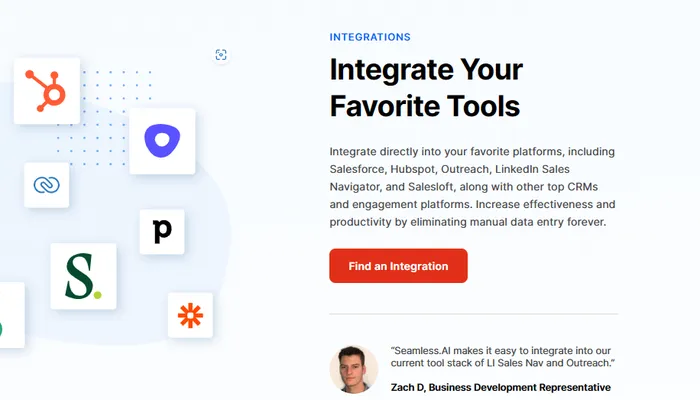Click the blue INTEGRATIONS section label

pos(369,37)
